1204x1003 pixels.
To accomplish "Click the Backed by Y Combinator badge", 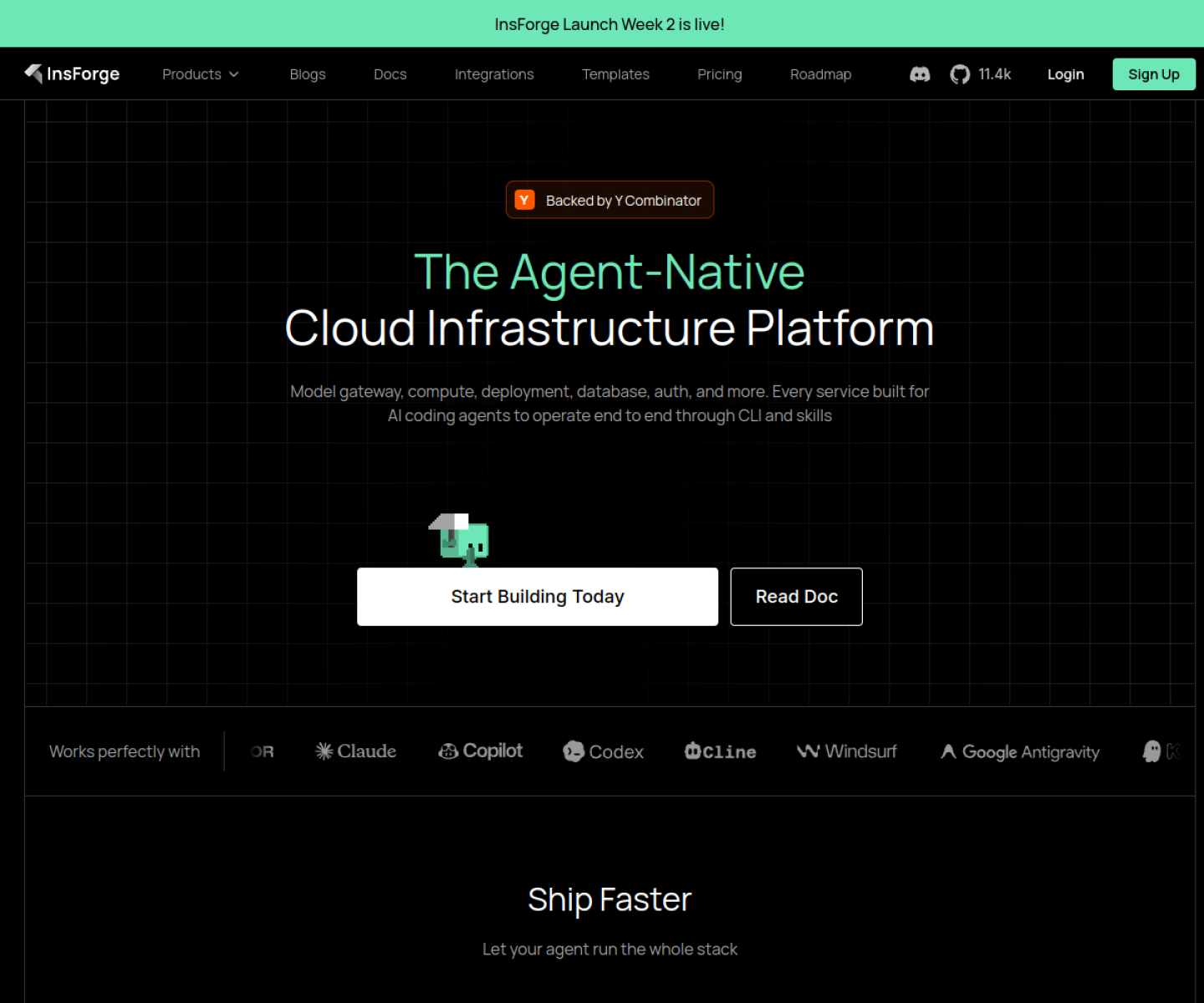I will (610, 200).
